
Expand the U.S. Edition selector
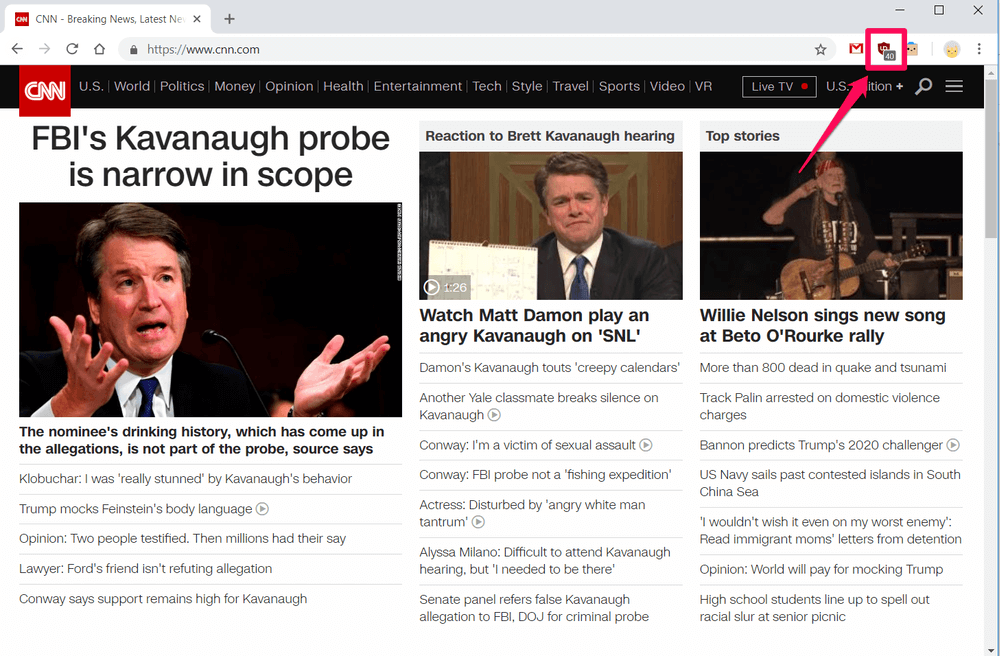pyautogui.click(x=864, y=86)
